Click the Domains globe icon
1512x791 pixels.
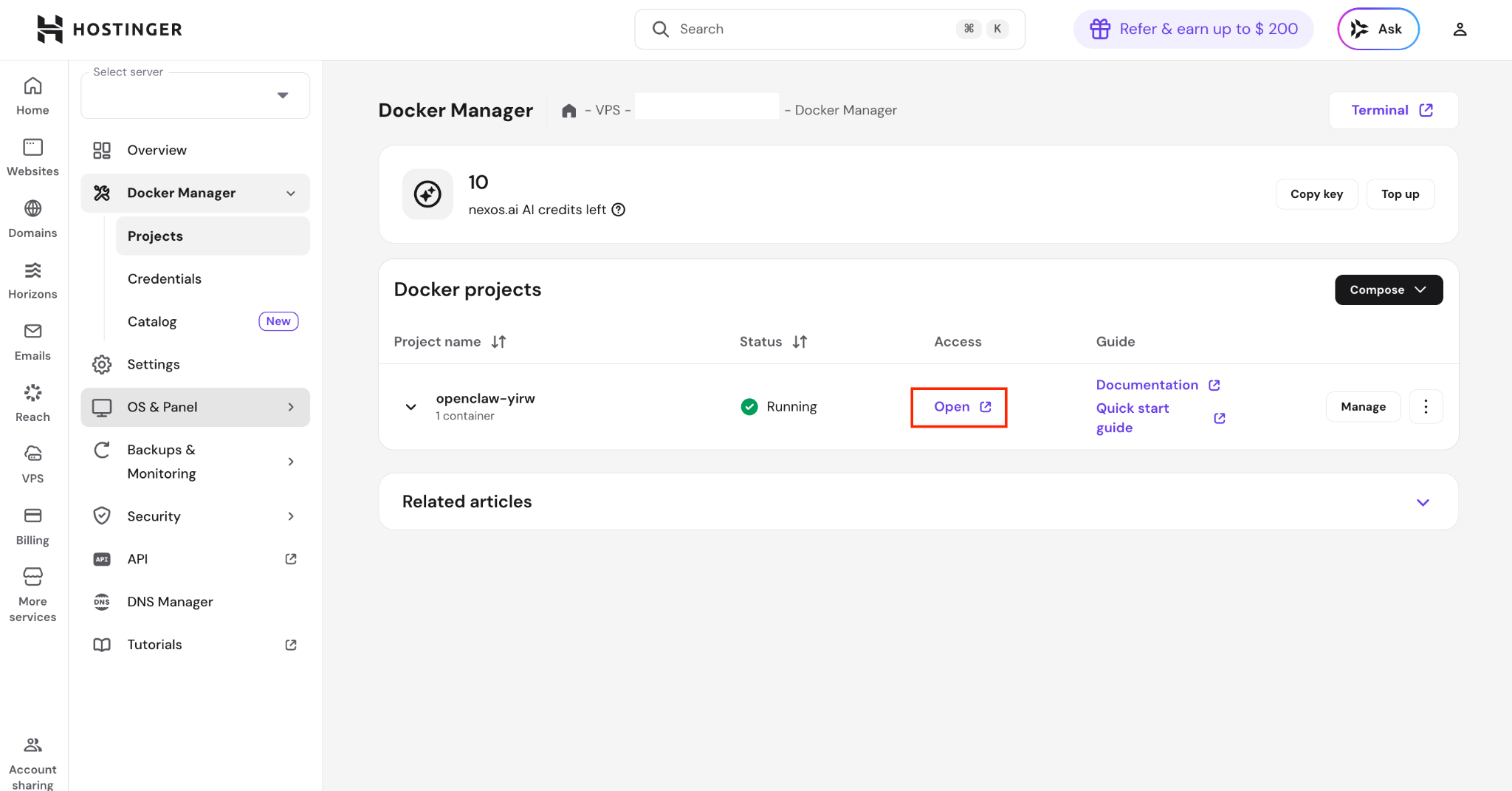coord(32,209)
